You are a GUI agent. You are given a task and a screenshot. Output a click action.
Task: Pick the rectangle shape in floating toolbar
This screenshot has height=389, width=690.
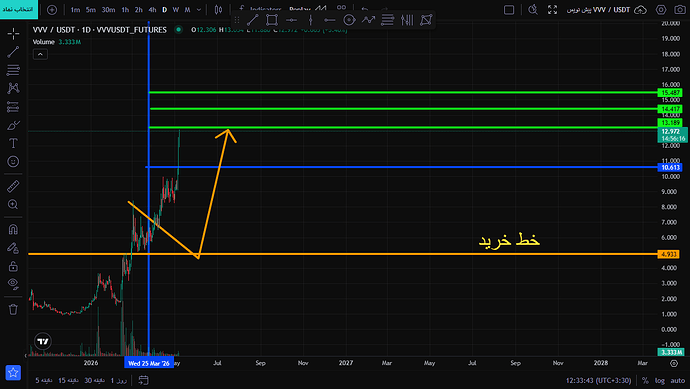pyautogui.click(x=272, y=20)
